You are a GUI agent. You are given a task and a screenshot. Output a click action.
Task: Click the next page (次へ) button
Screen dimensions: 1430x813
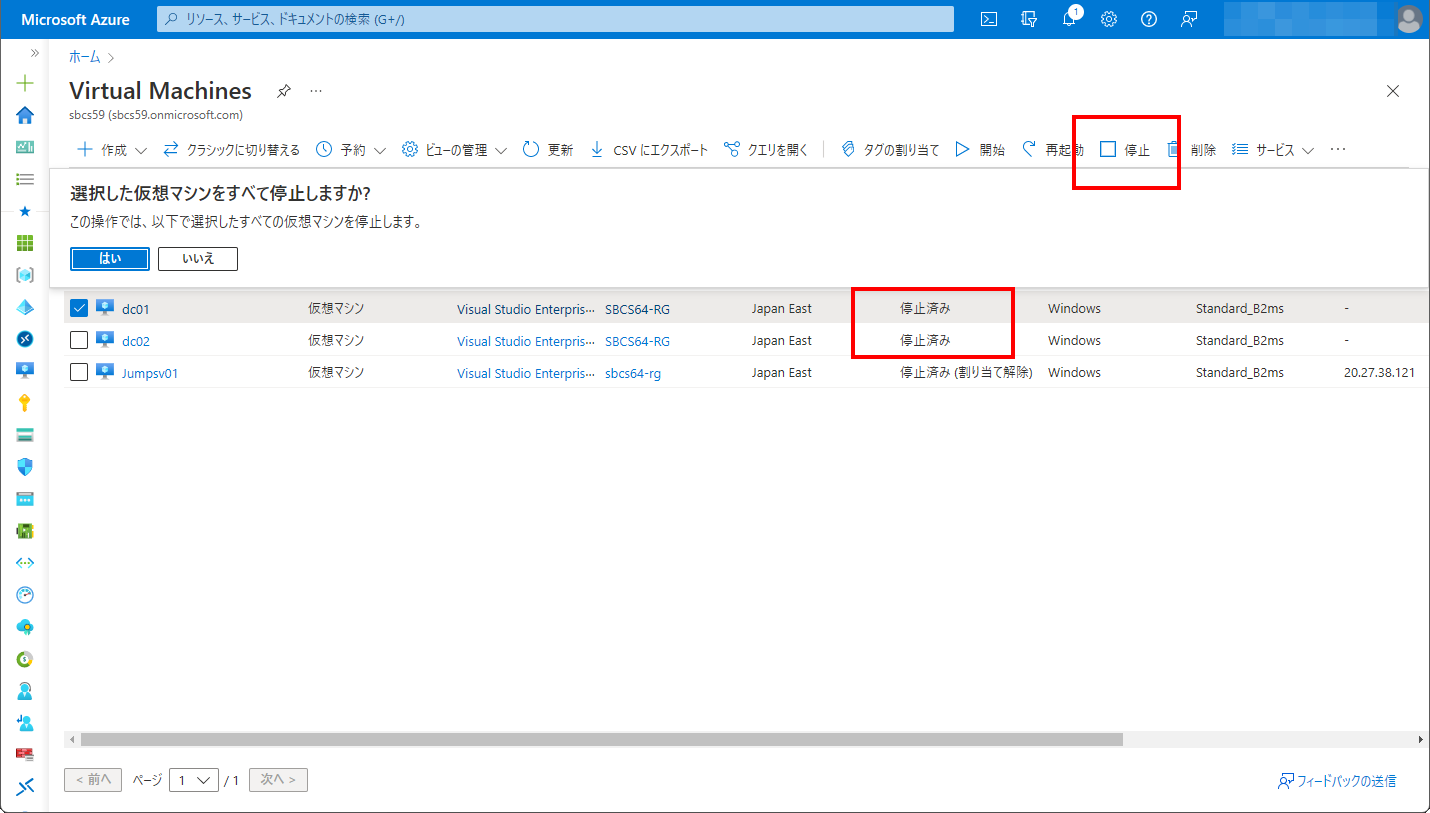[x=278, y=780]
